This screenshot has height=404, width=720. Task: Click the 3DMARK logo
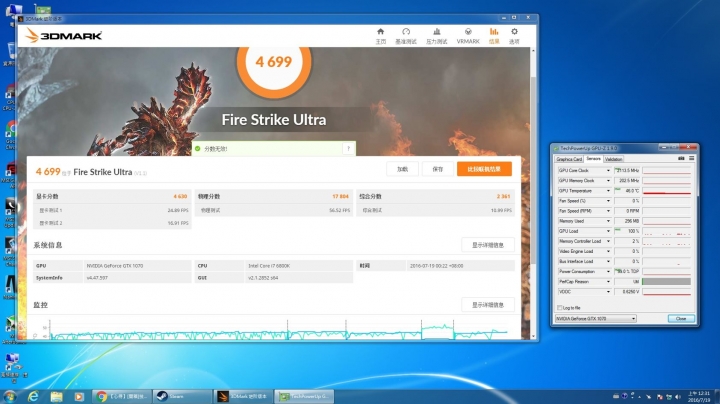[63, 35]
